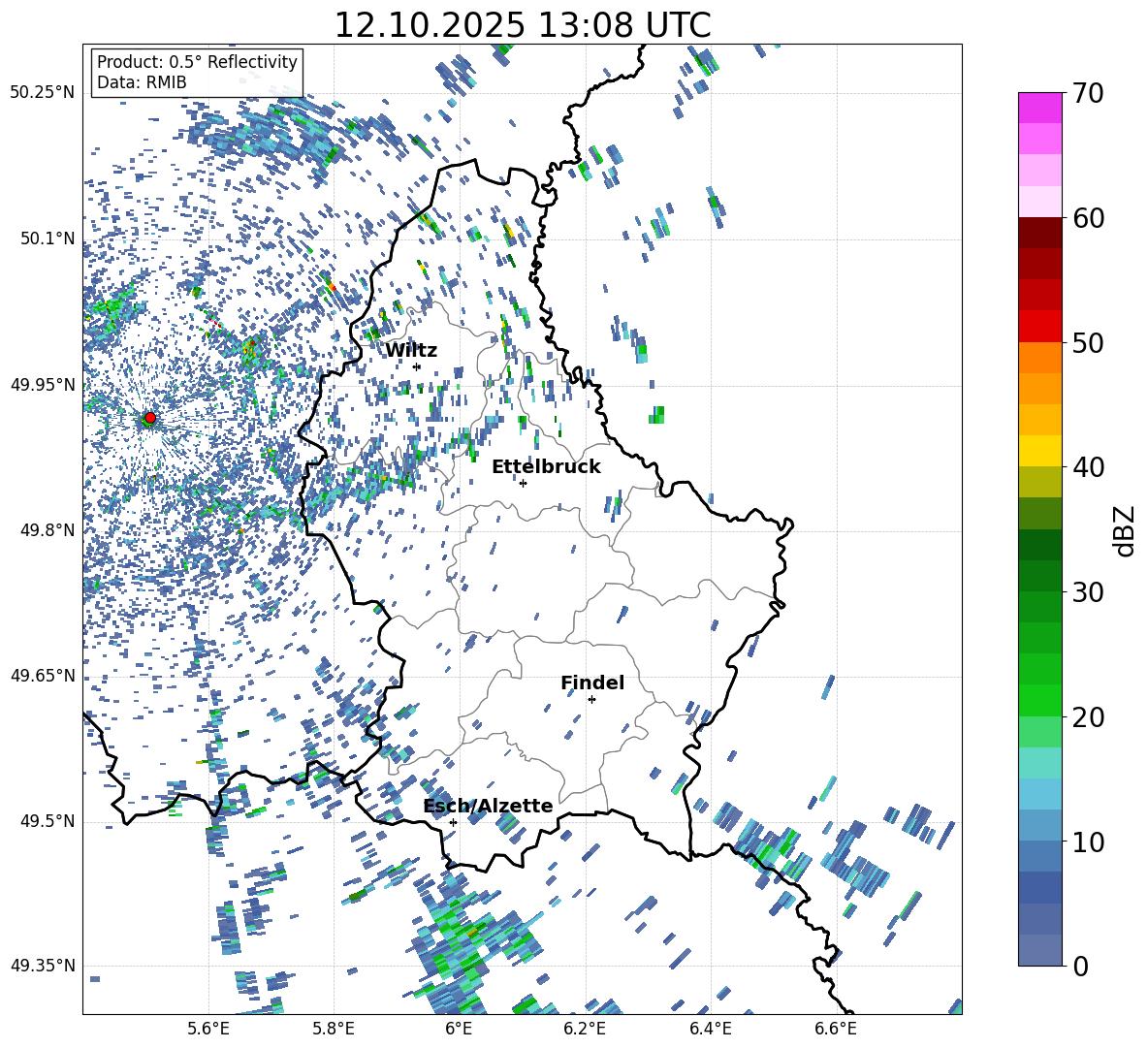Click the 5.6°E longitude tick label
Screen dimensions: 1148x1048
(208, 1028)
